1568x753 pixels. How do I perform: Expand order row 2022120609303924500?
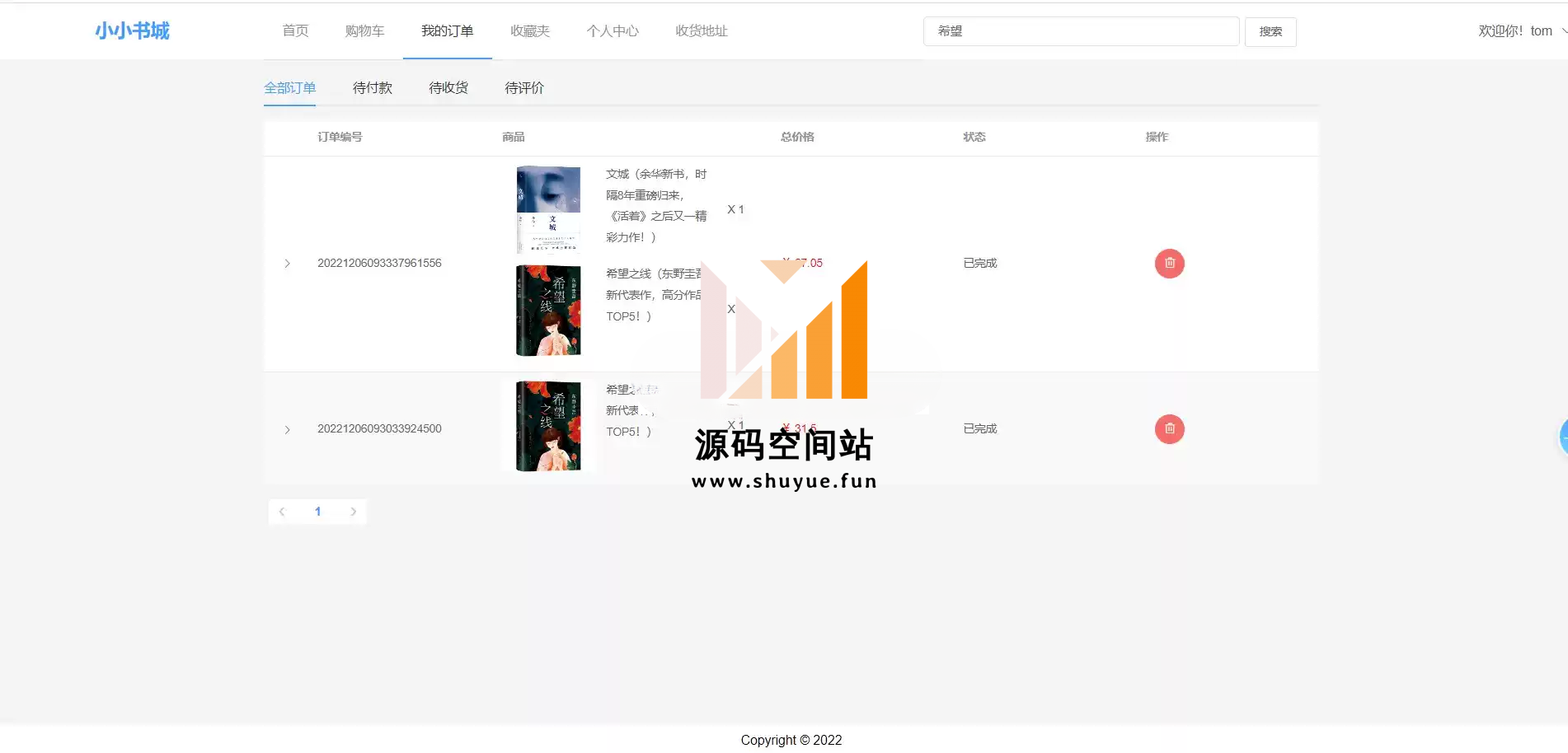[x=287, y=429]
